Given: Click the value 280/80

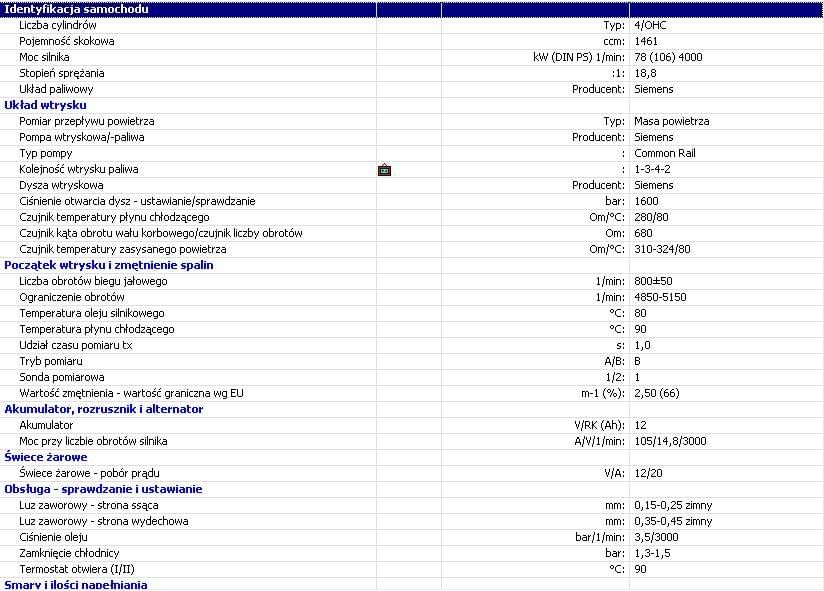Looking at the screenshot, I should tap(652, 217).
